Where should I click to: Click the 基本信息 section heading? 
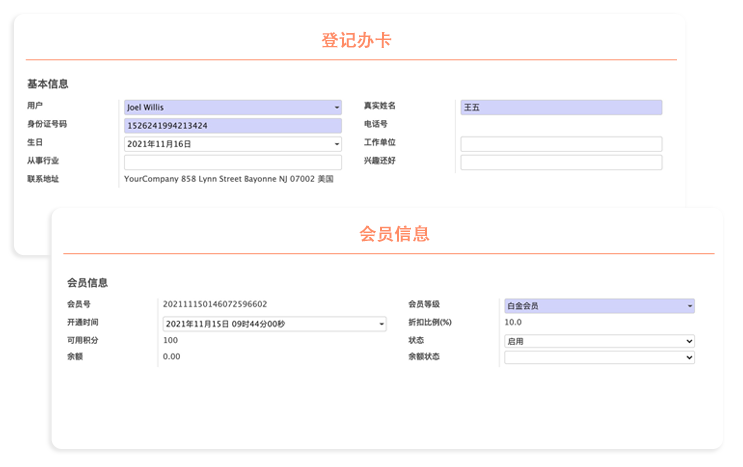pos(47,84)
